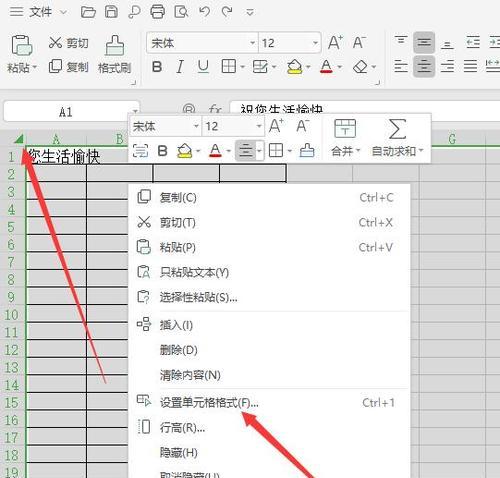
Task: Click the formula bar text field
Action: pyautogui.click(x=365, y=108)
